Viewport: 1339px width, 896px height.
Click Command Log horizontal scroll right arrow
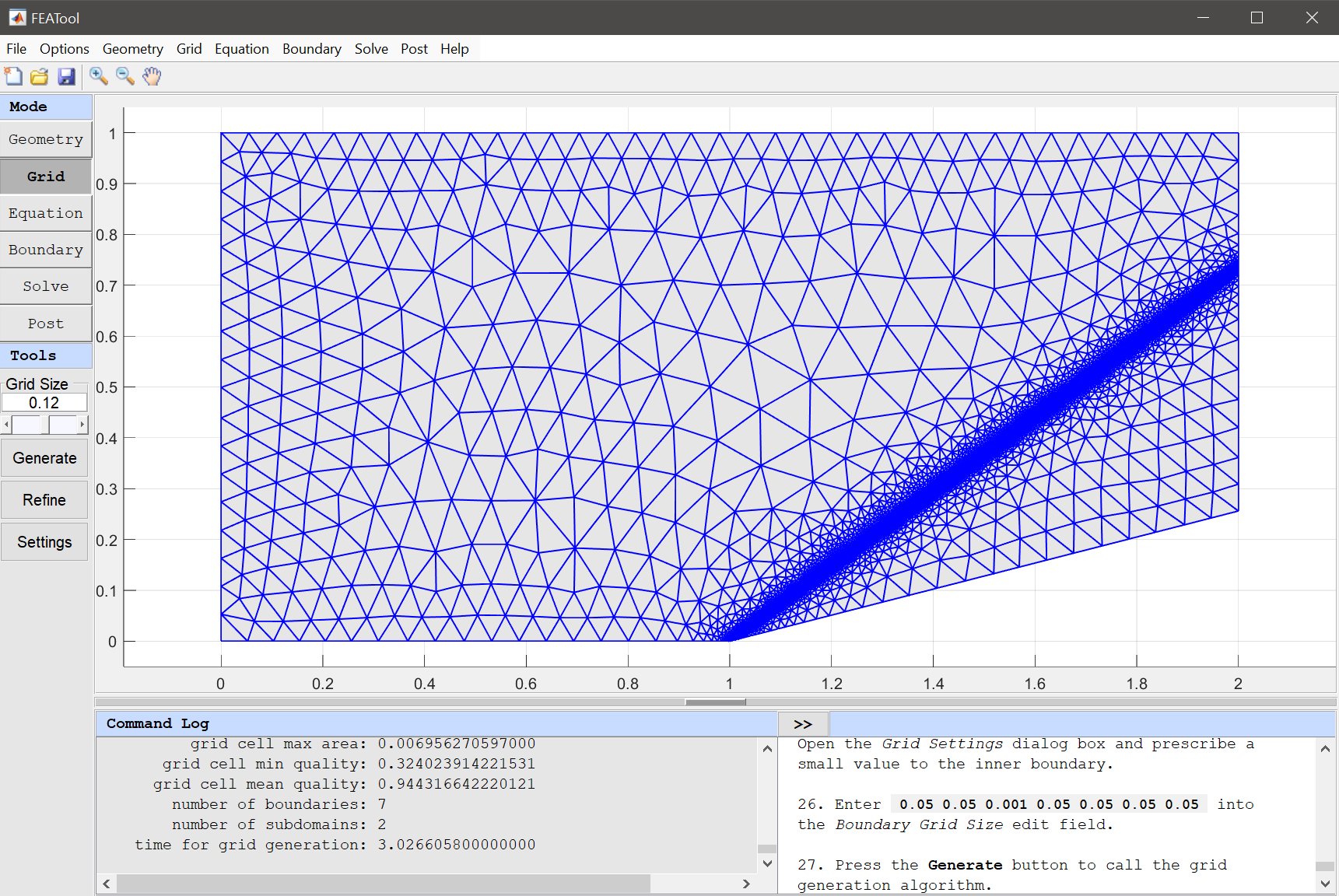click(747, 884)
